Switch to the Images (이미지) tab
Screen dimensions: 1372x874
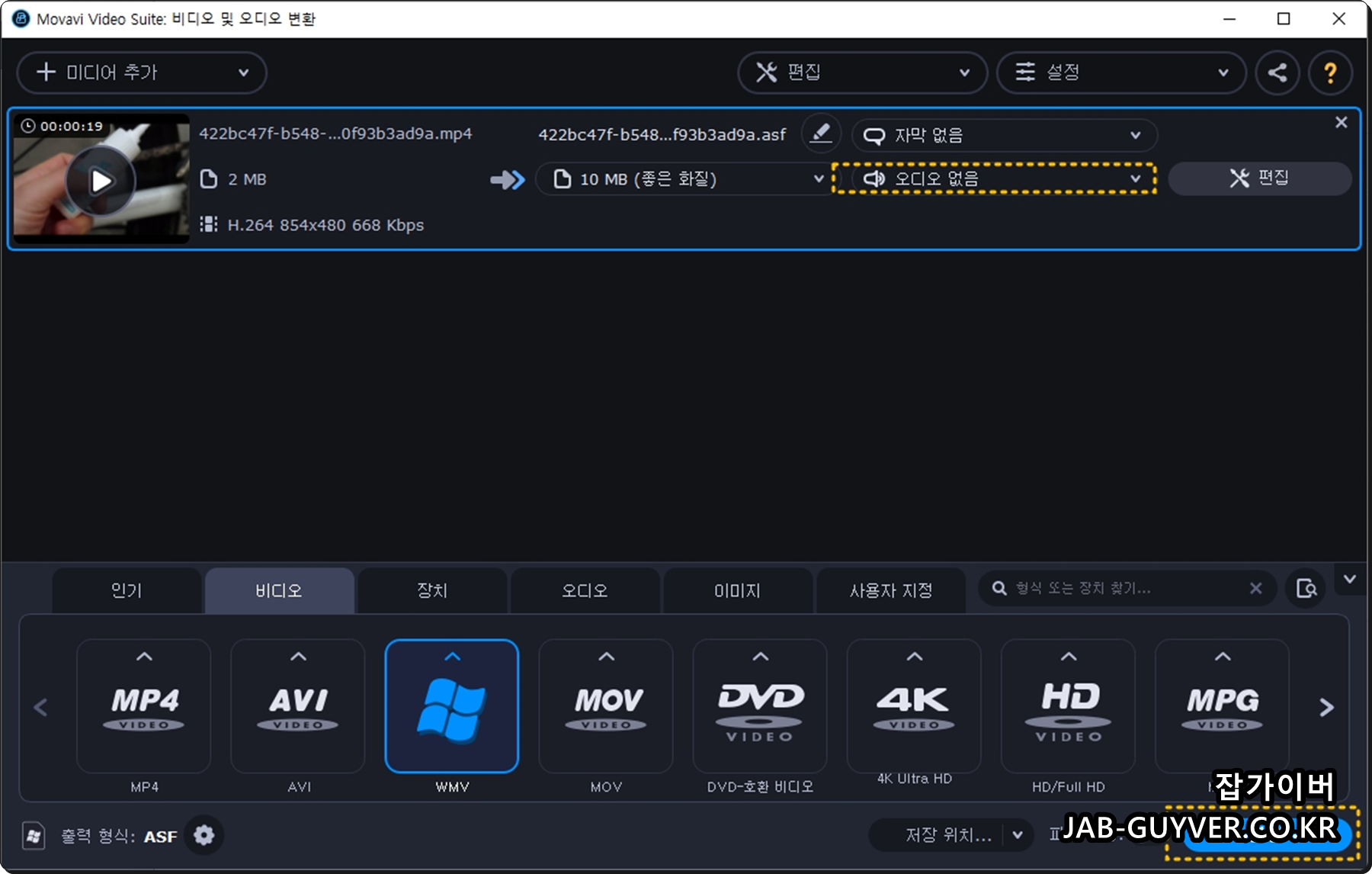tap(737, 590)
